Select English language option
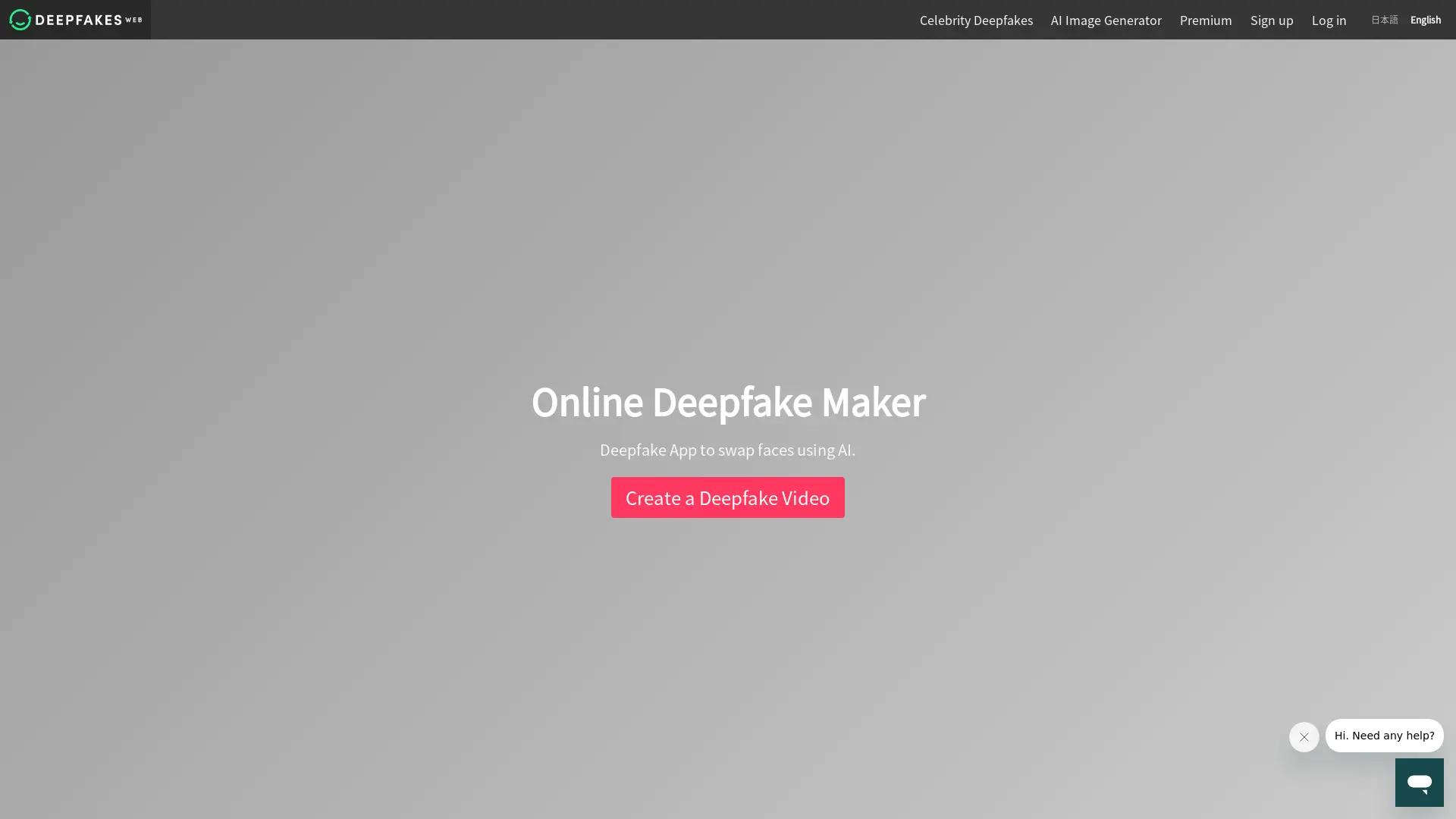Screen dimensions: 1456x819 point(1425,20)
